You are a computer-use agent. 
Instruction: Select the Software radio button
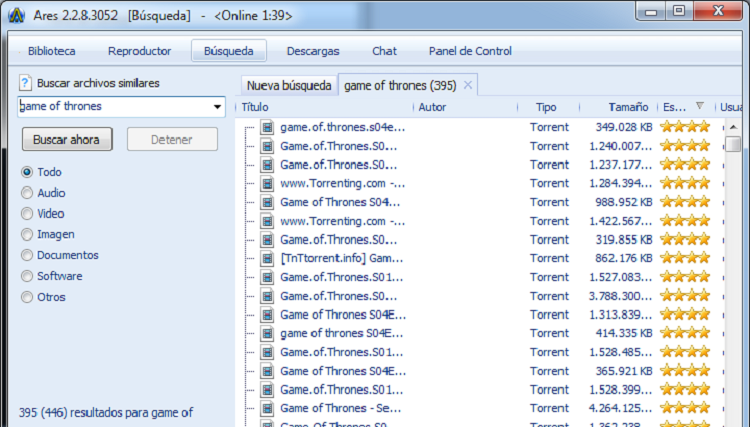(27, 276)
